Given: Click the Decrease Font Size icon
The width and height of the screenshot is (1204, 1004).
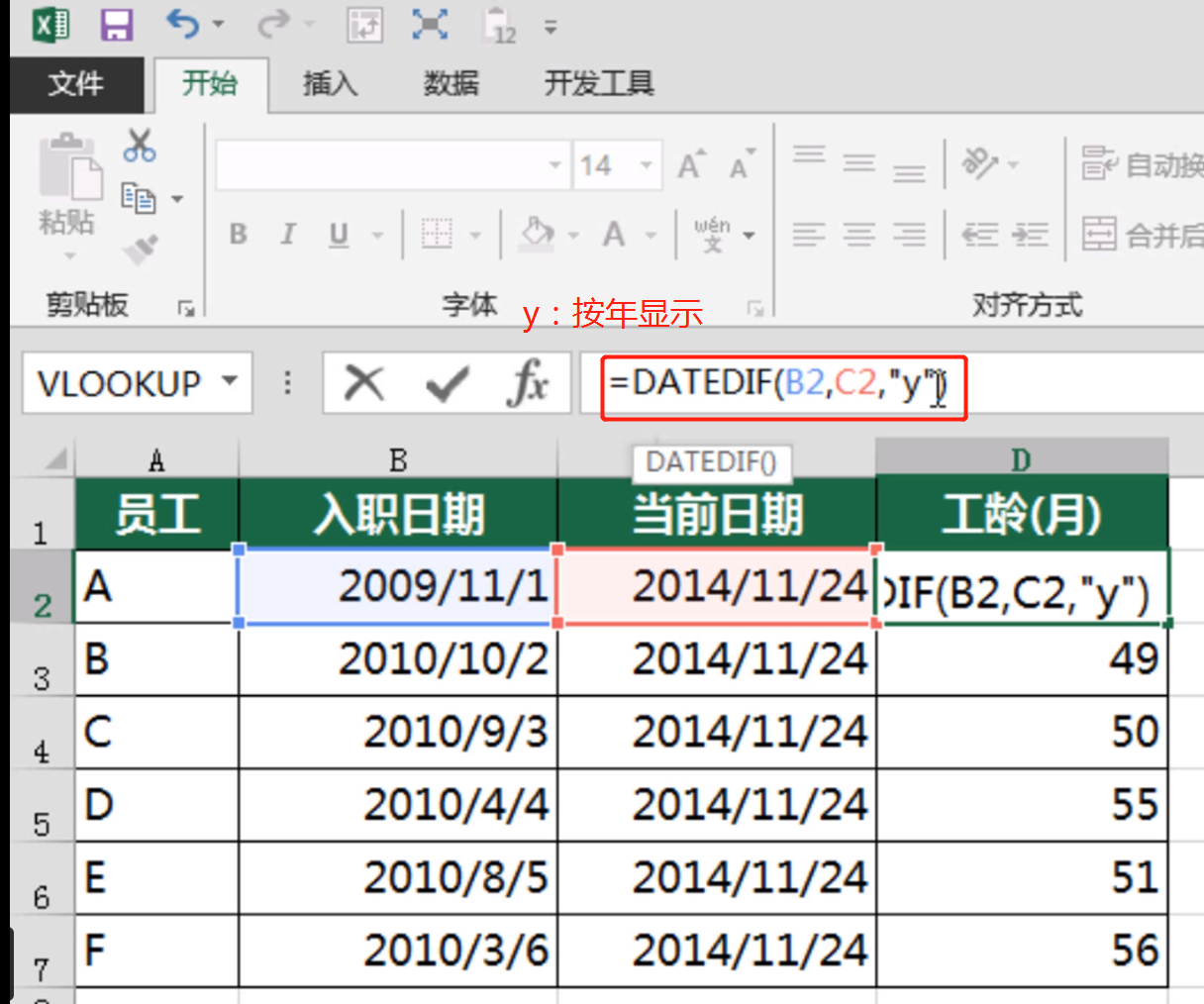Looking at the screenshot, I should [x=742, y=164].
